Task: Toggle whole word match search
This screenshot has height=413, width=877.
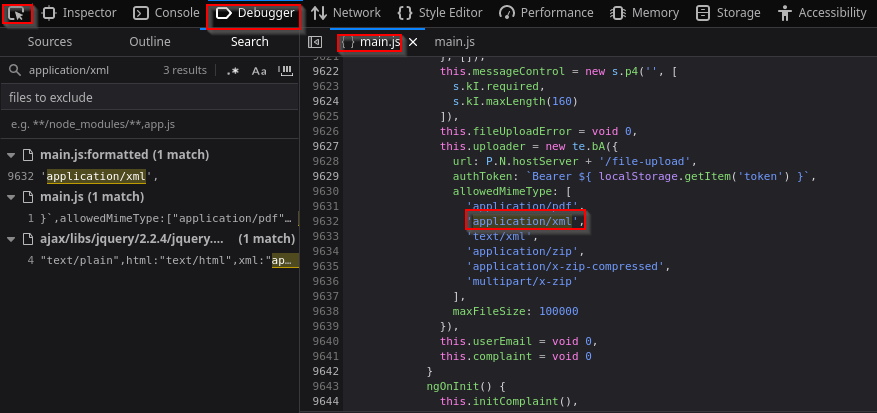Action: pos(285,71)
